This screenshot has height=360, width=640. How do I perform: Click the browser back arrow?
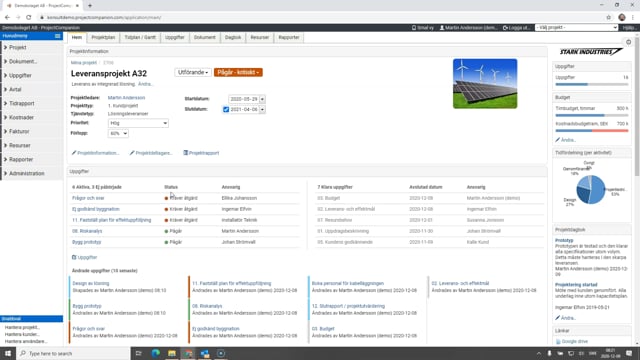point(7,18)
